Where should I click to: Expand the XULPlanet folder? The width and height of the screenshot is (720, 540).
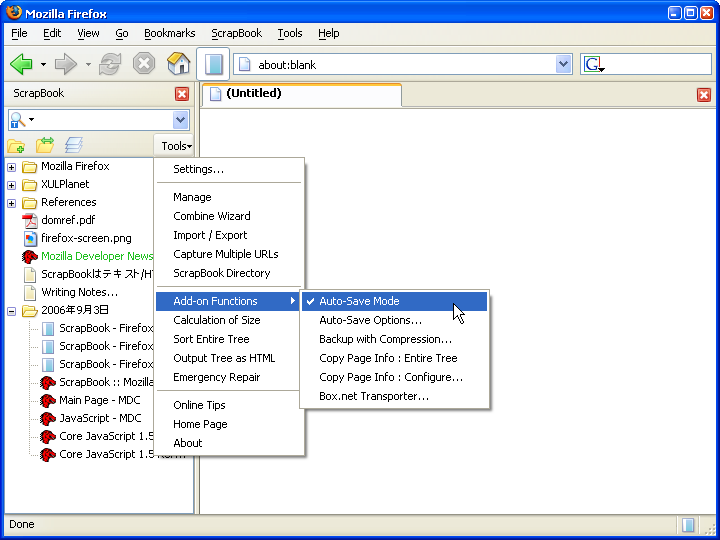[x=12, y=186]
